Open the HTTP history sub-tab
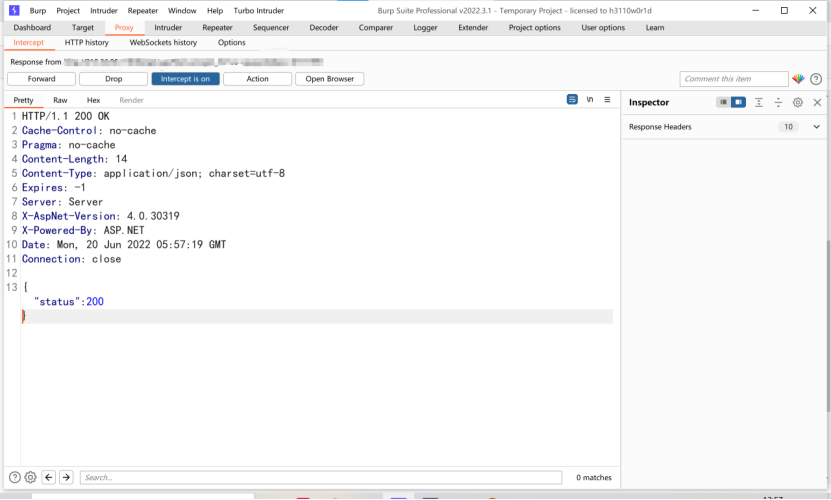The image size is (831, 500). tap(86, 42)
